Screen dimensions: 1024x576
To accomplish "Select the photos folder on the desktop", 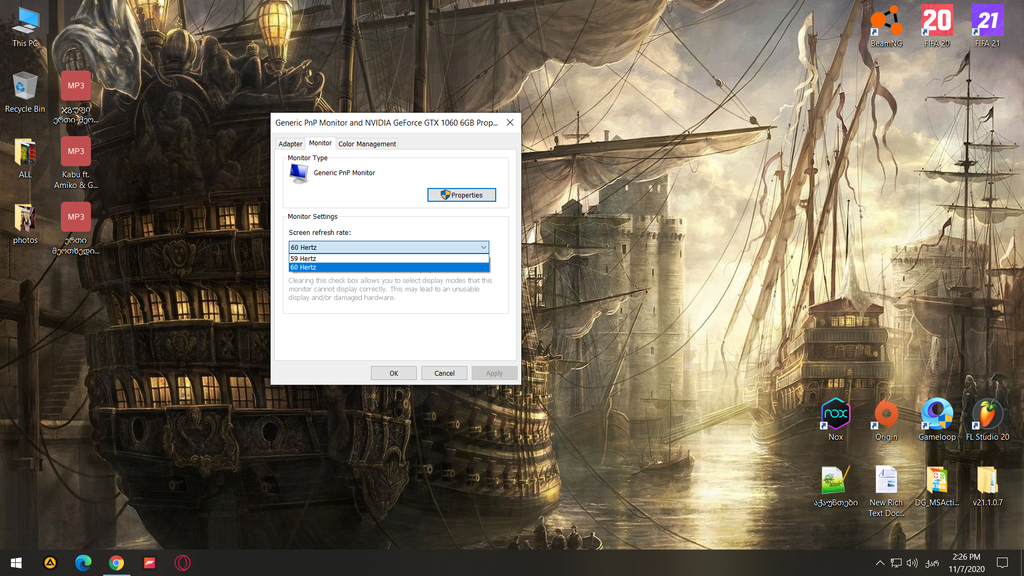I will [x=25, y=223].
